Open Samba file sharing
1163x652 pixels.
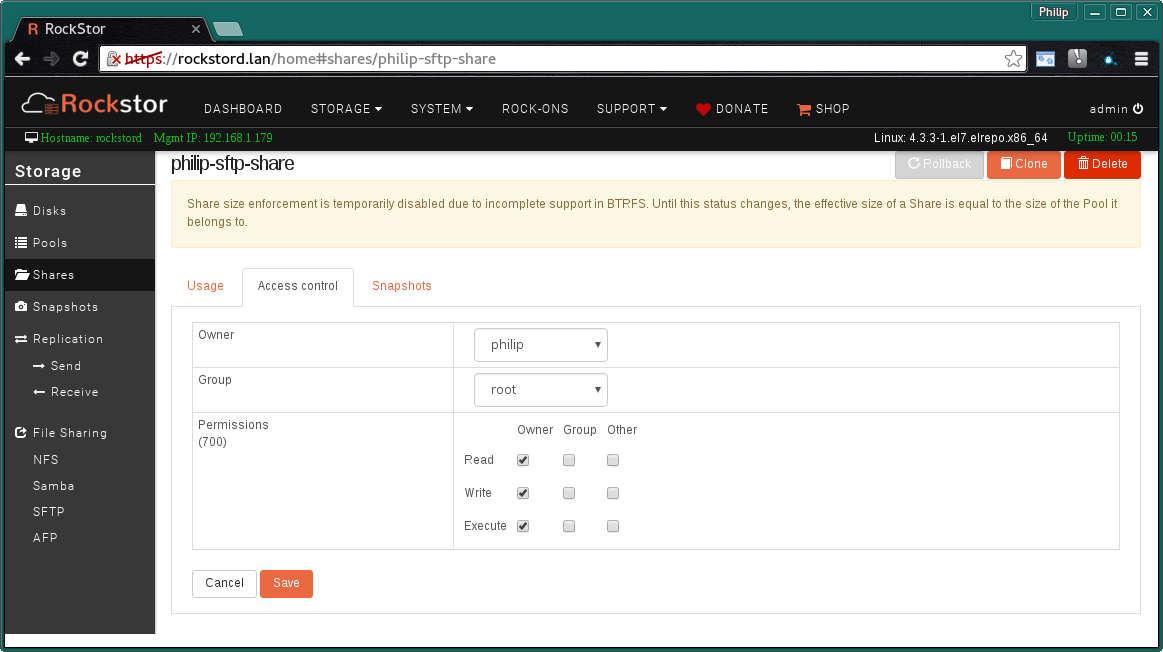[x=53, y=486]
